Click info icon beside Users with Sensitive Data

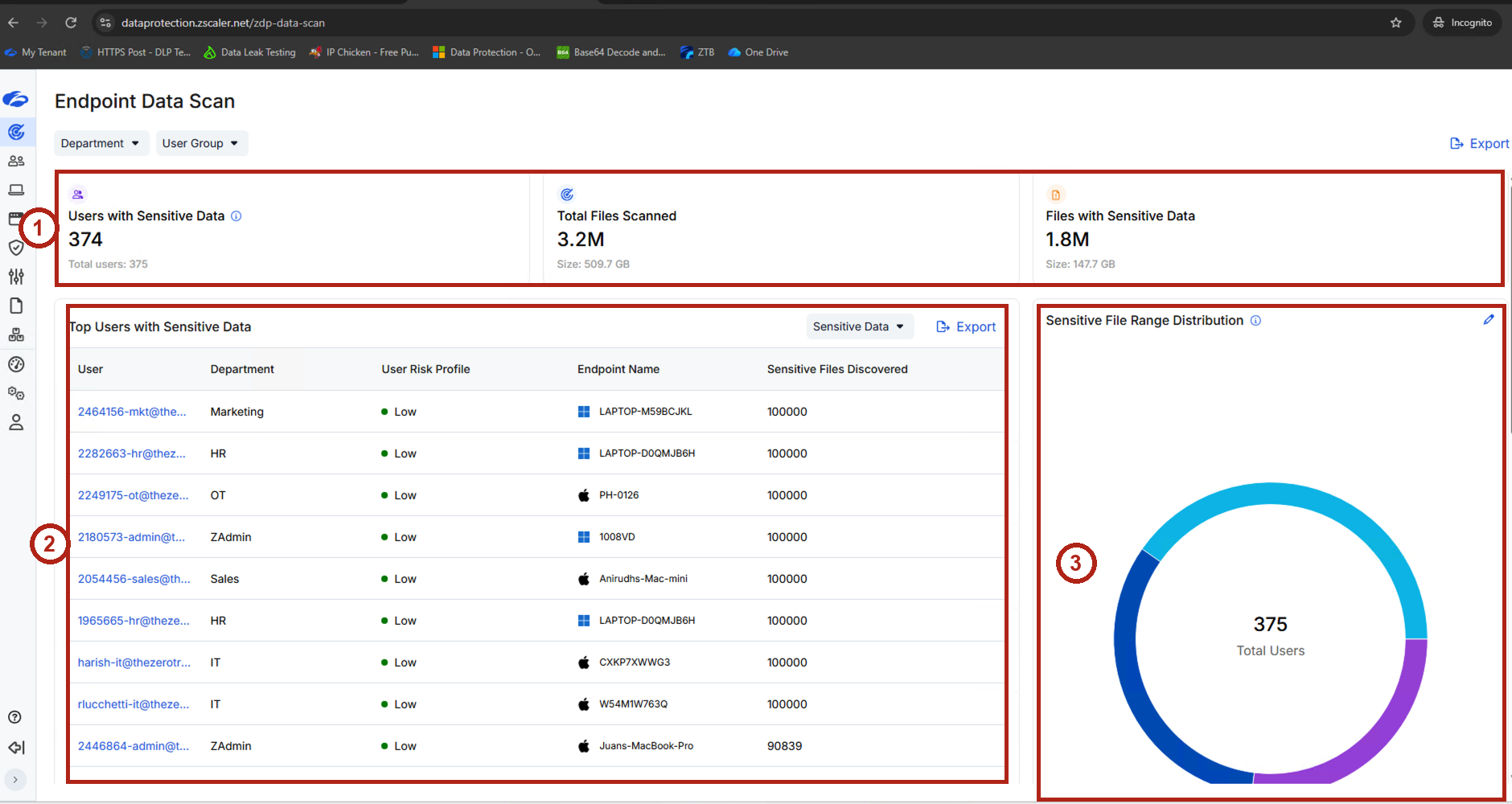(236, 216)
